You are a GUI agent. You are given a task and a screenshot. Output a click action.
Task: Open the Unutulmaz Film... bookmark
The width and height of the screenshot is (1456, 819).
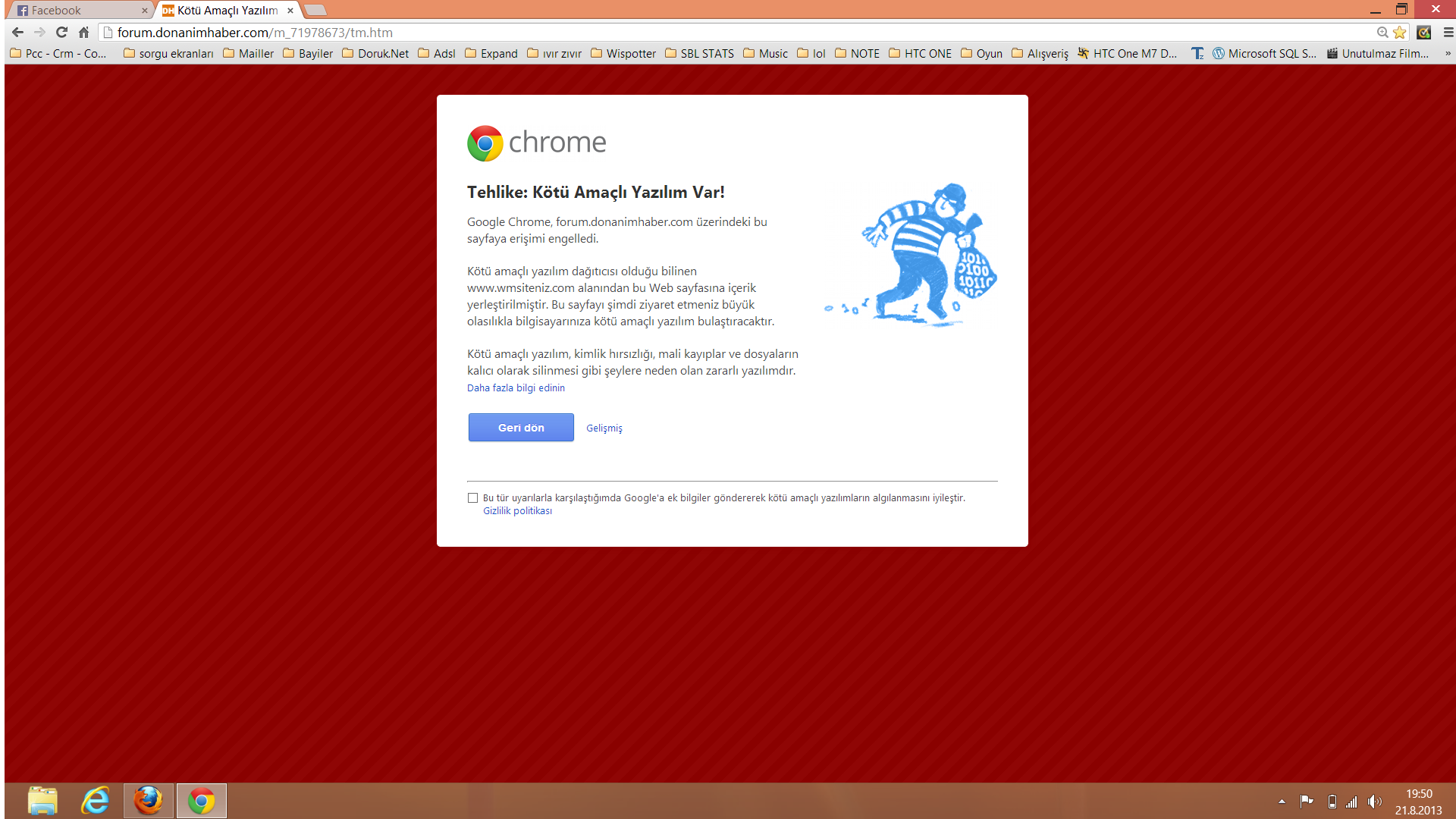pyautogui.click(x=1378, y=54)
